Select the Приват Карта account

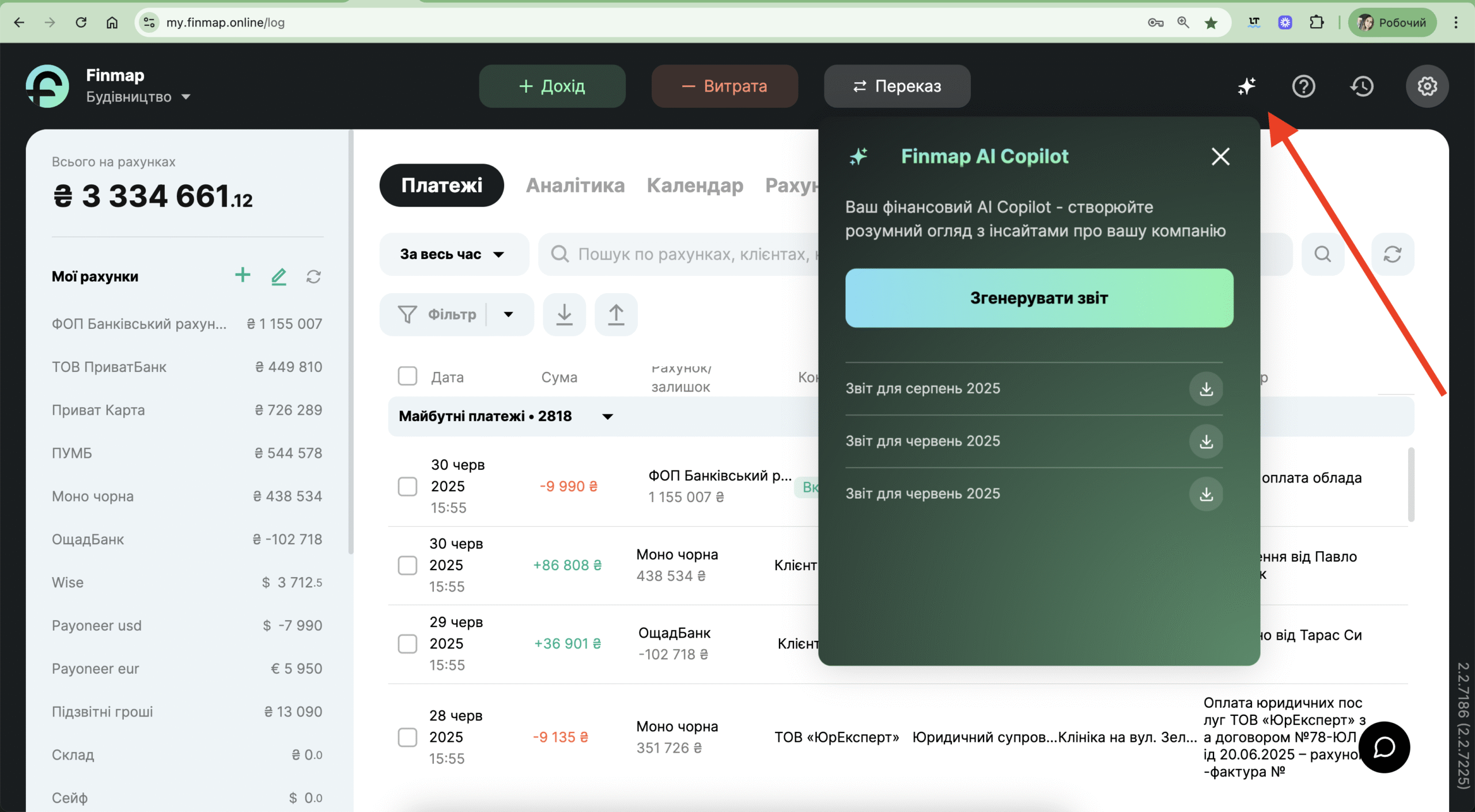[x=187, y=411]
